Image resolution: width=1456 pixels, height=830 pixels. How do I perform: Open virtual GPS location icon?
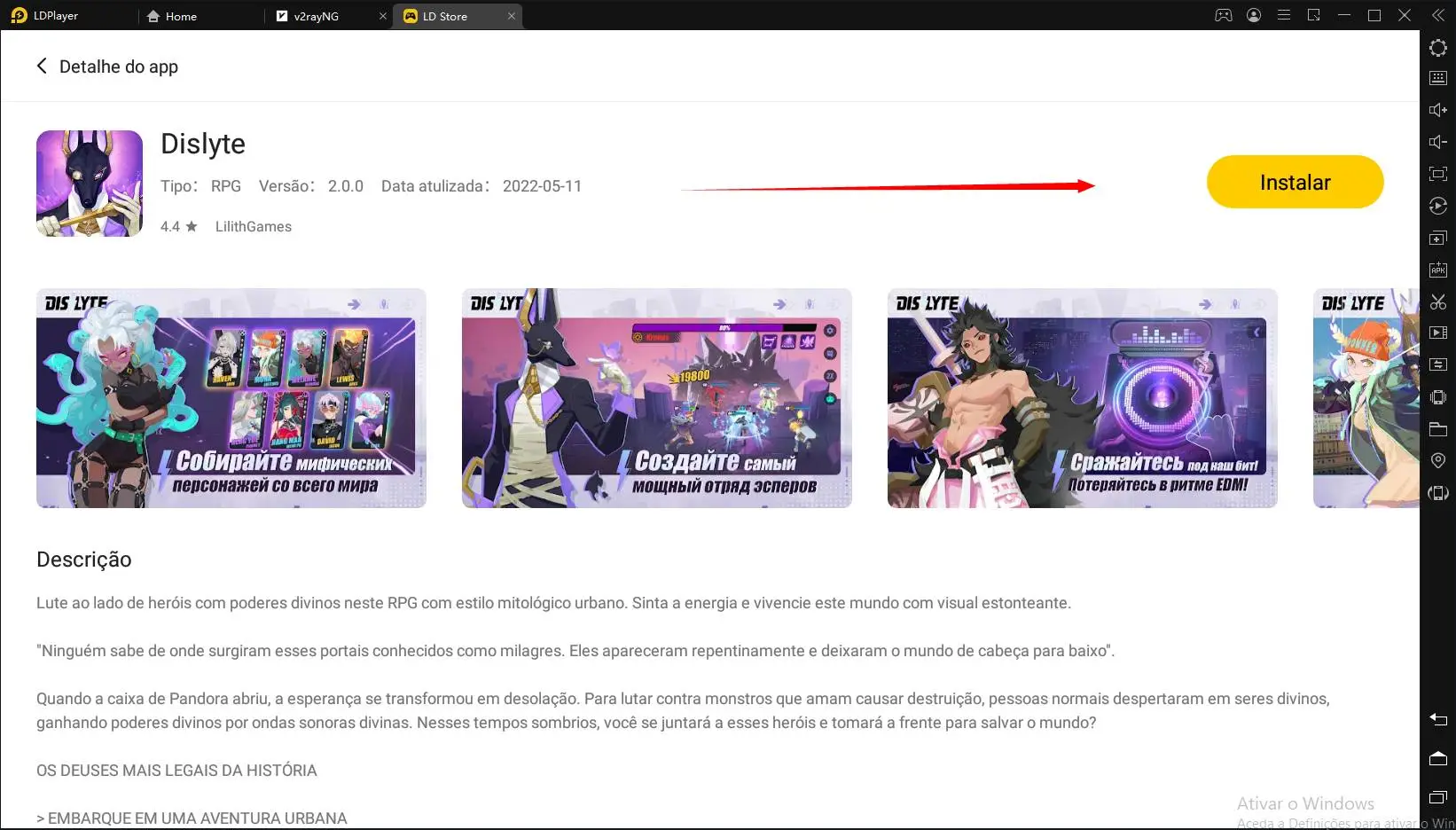click(1438, 460)
